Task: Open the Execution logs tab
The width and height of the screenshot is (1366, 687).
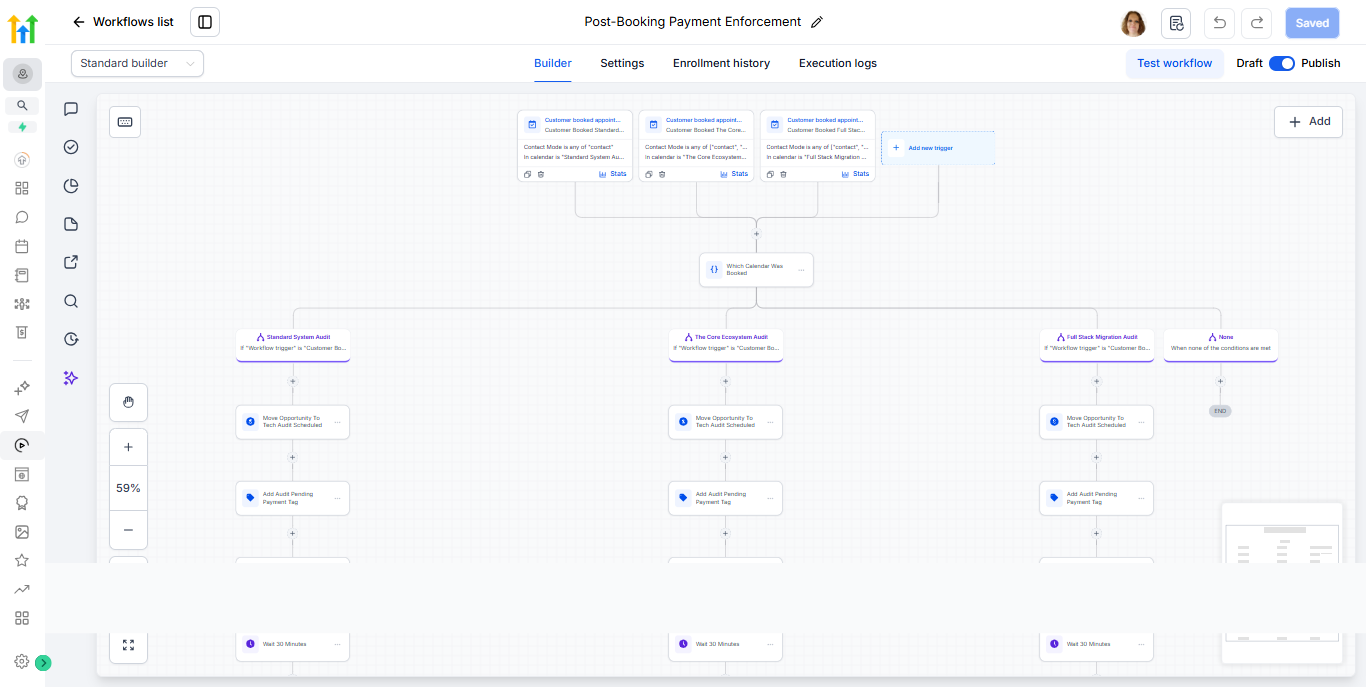Action: coord(838,63)
